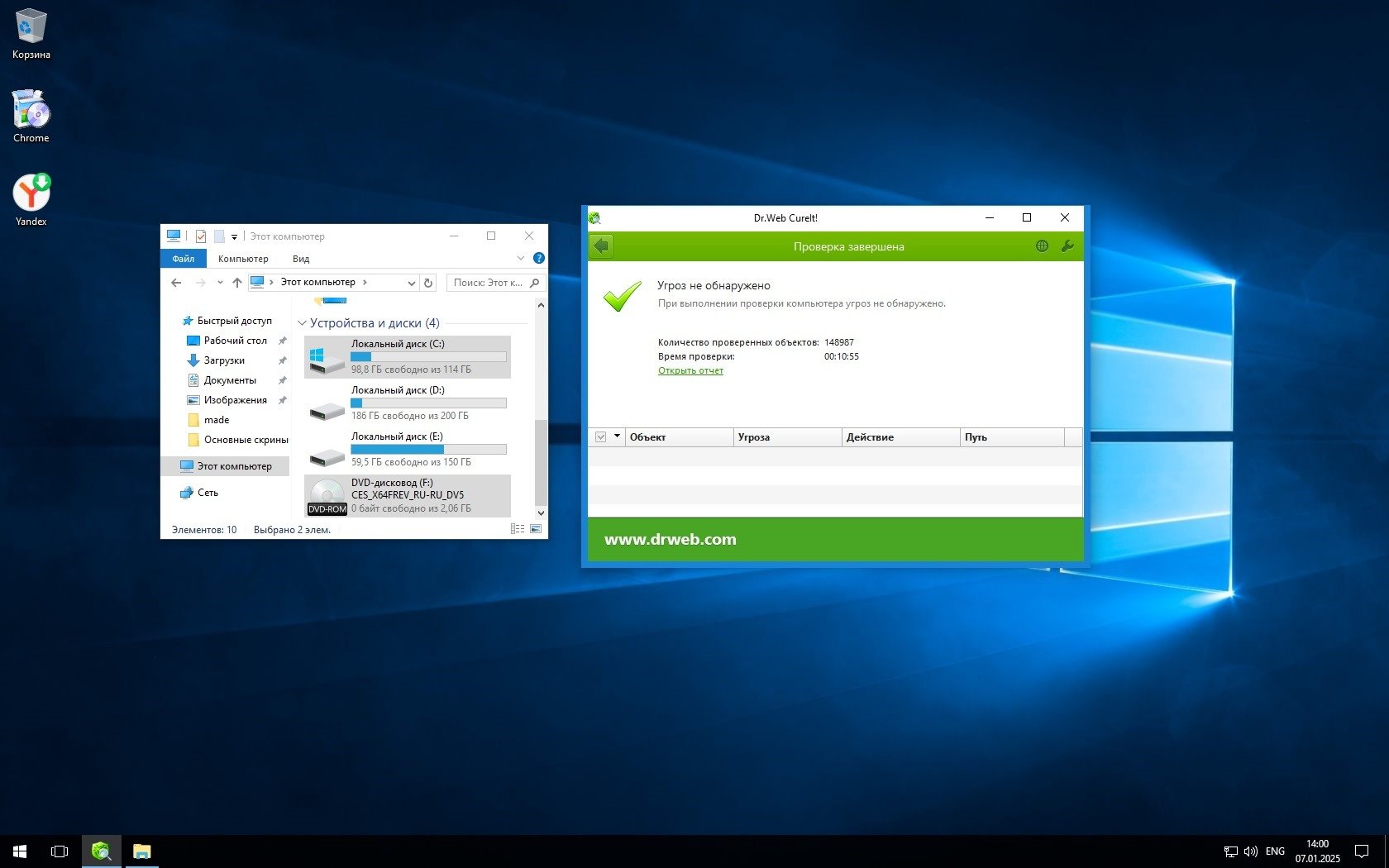Screen dimensions: 1389x868
Task: Open Dr.Web settings wrench icon
Action: 1067,246
